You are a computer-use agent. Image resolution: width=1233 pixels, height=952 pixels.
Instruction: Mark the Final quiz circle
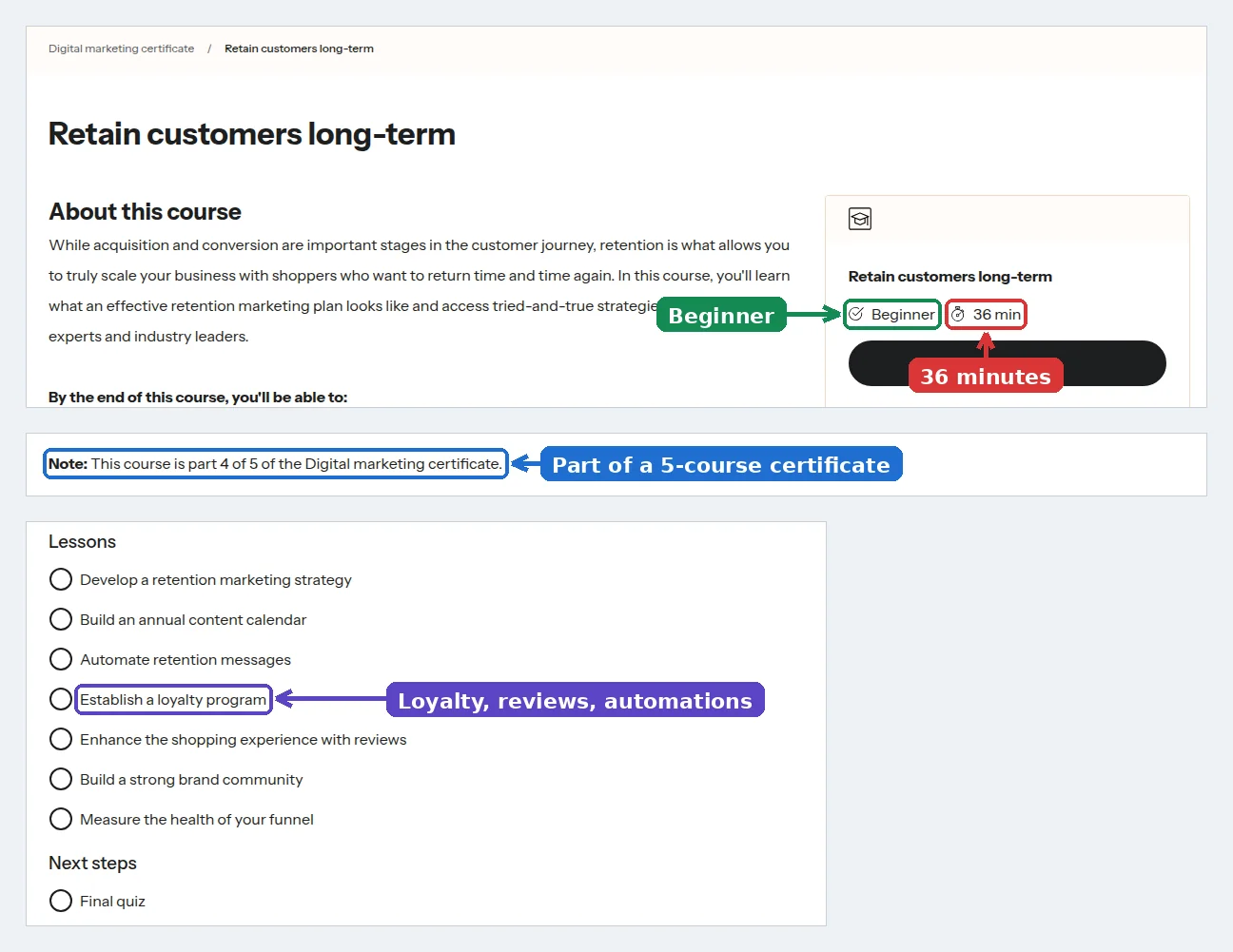click(x=61, y=901)
